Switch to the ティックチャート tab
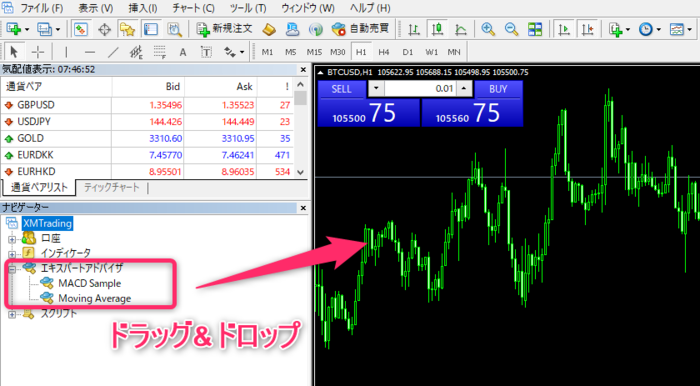700x386 pixels. coord(112,187)
